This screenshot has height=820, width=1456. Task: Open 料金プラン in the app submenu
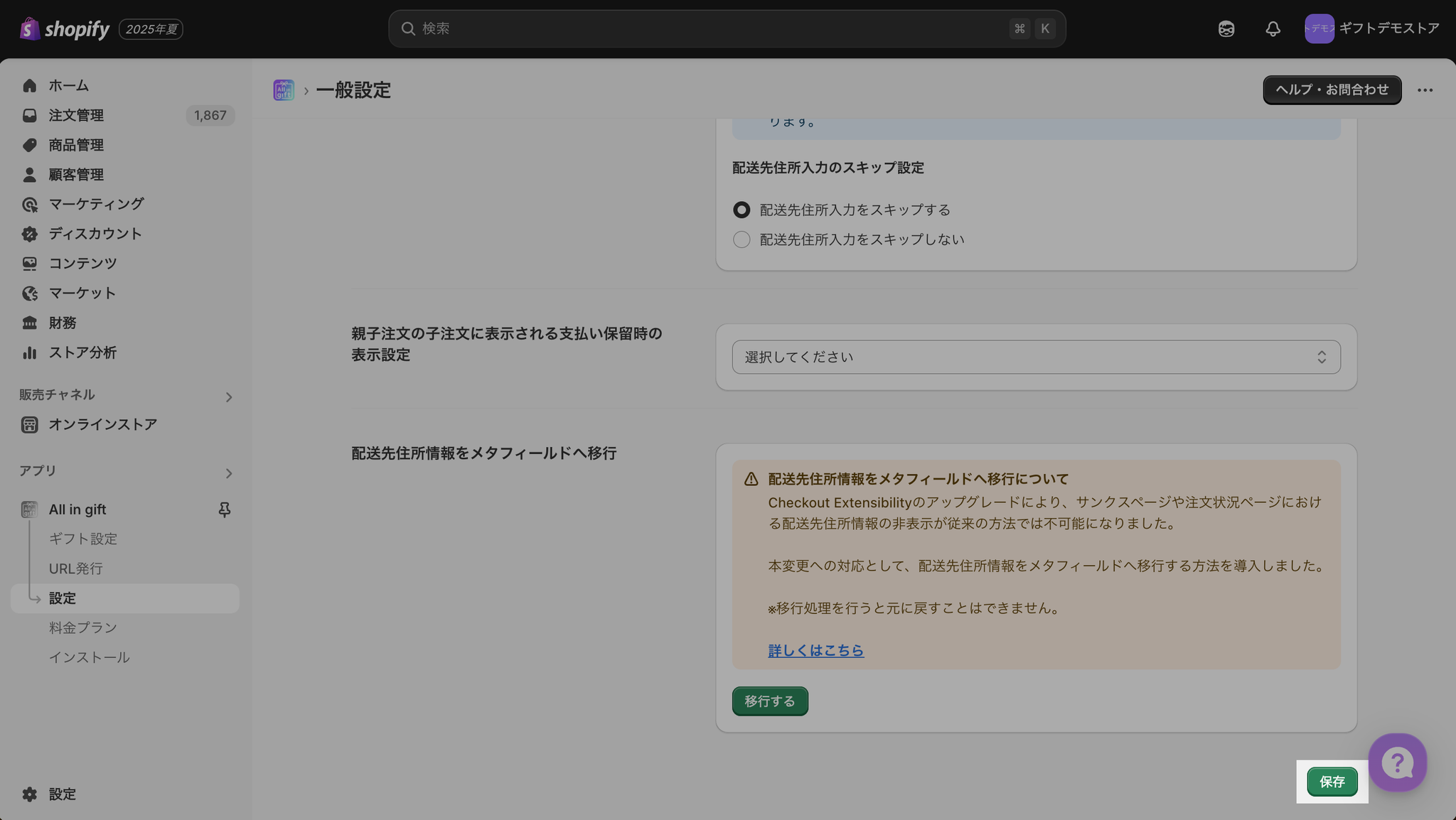[x=83, y=627]
